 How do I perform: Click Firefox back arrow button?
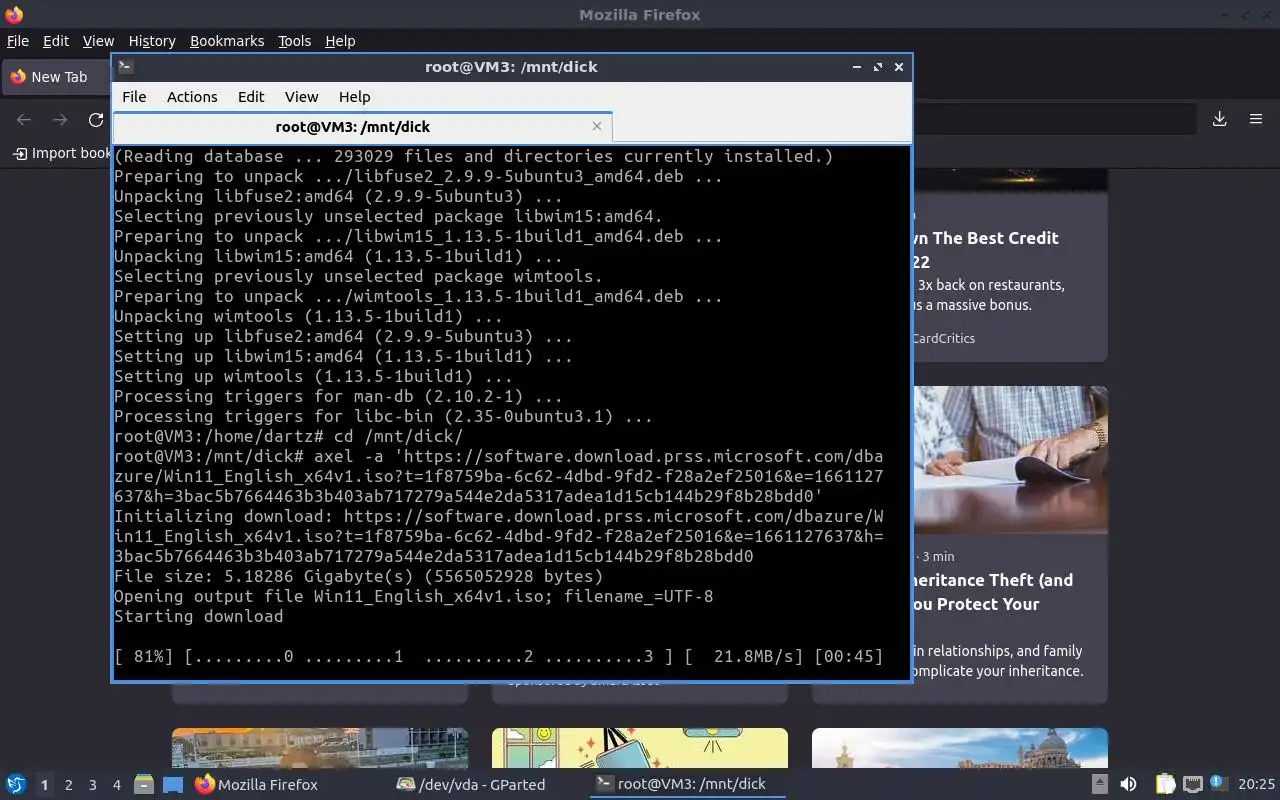24,120
